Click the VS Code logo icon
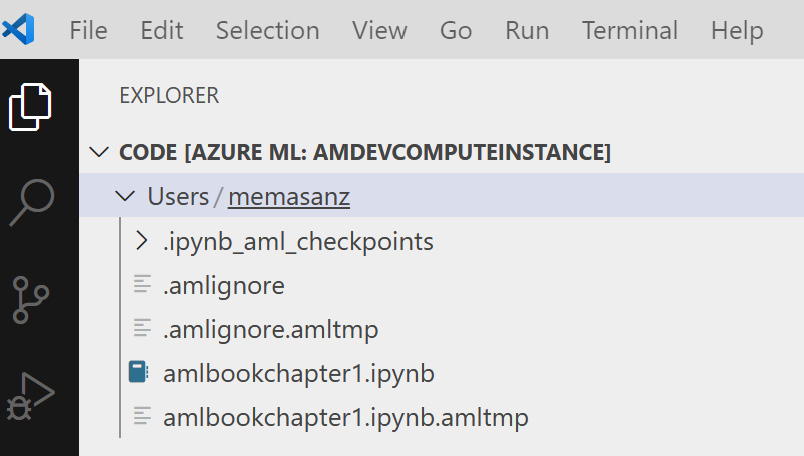This screenshot has width=804, height=456. pyautogui.click(x=18, y=29)
